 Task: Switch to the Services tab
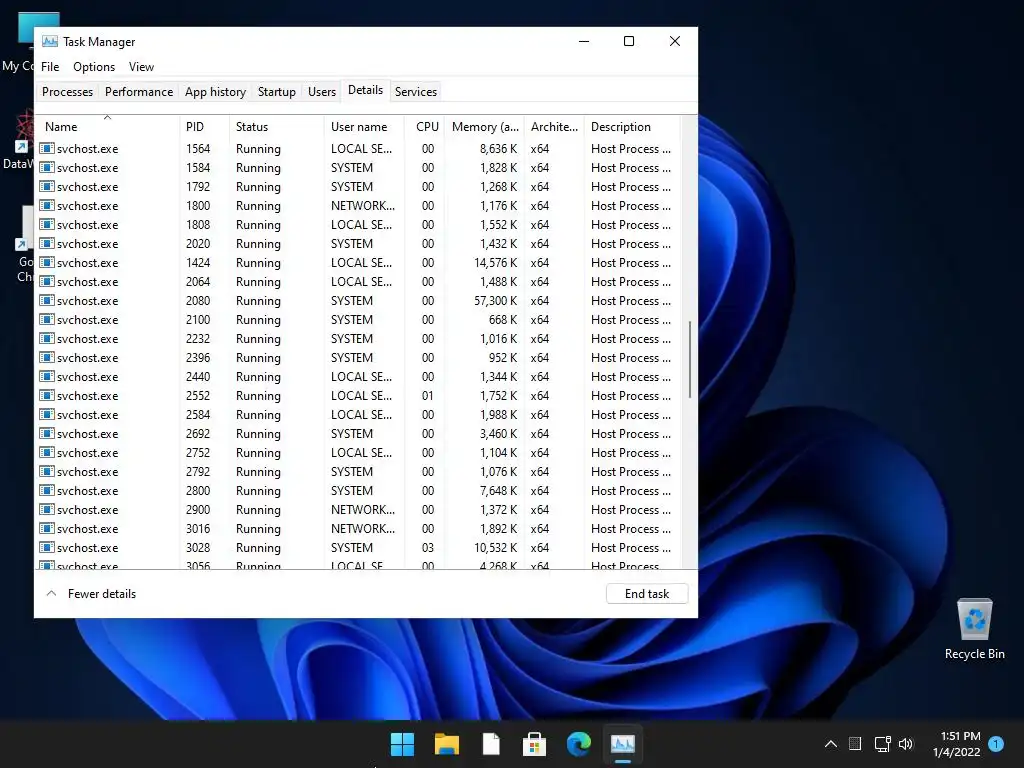(416, 91)
